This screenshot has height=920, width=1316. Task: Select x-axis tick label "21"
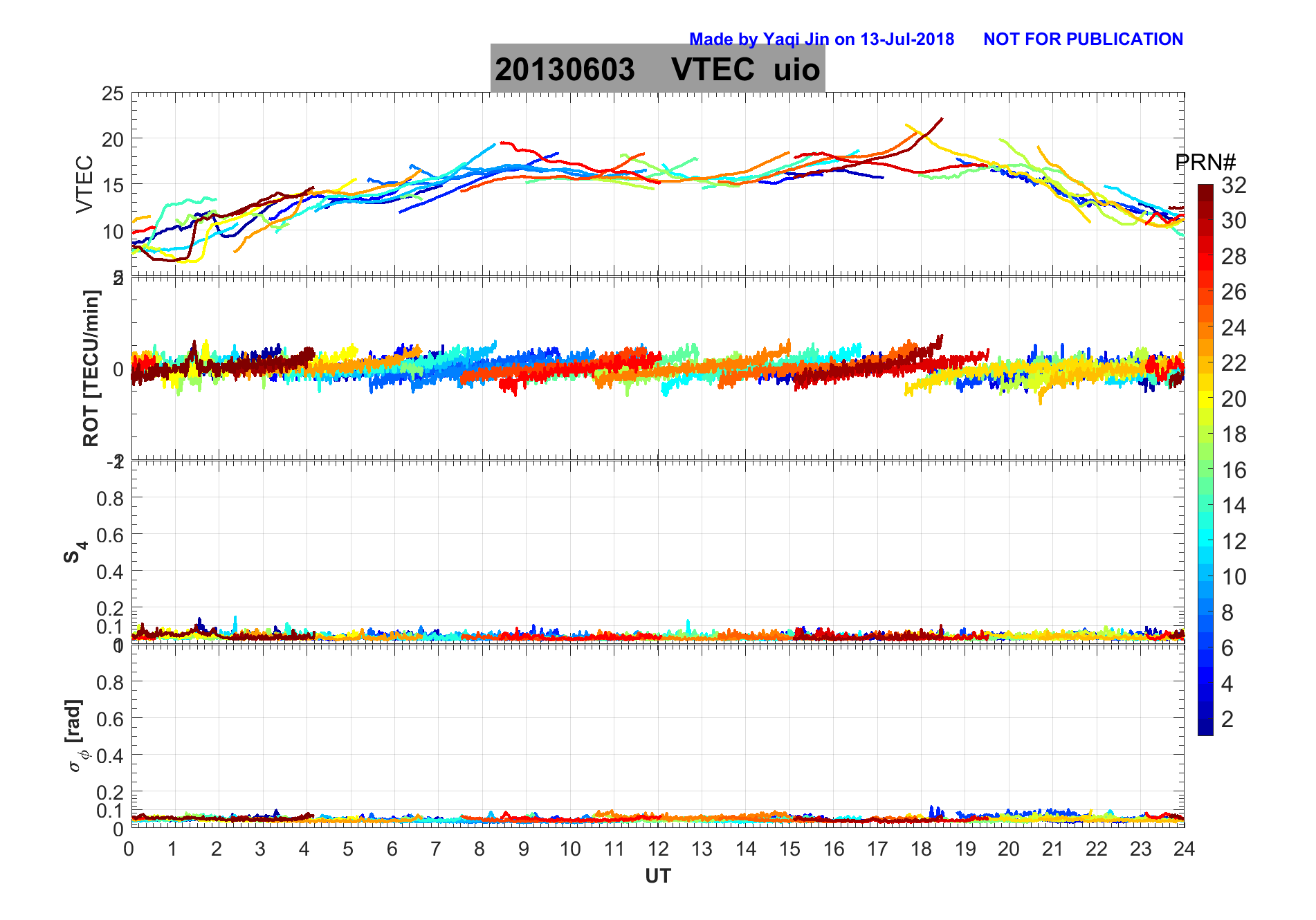tap(1052, 849)
